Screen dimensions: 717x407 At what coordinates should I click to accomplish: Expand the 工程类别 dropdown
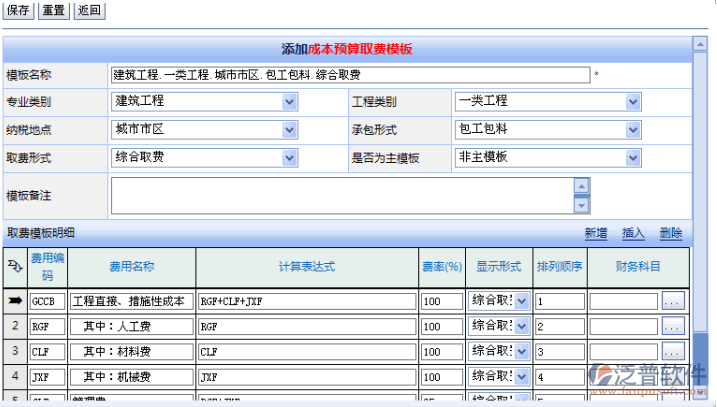[x=633, y=102]
